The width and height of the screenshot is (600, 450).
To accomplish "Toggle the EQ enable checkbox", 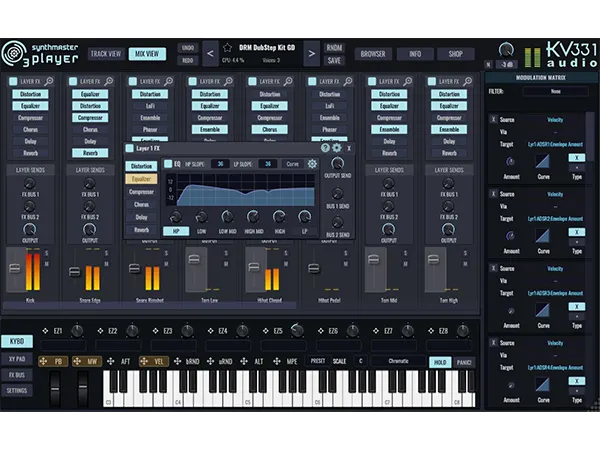I will click(168, 164).
